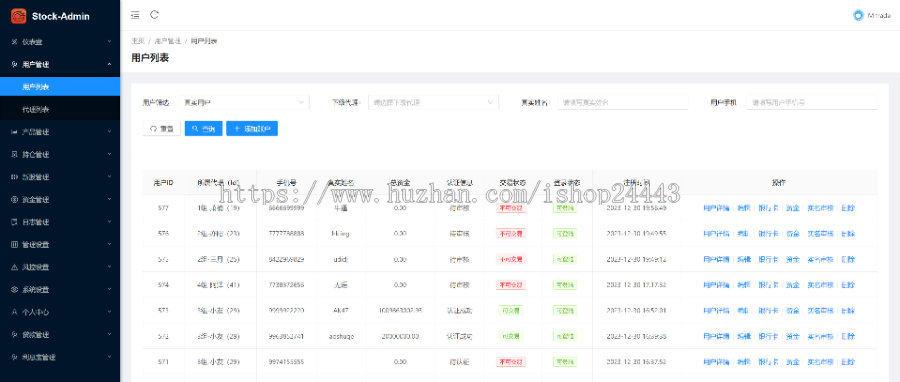Click the 个人中心 person icon in sidebar

pos(15,312)
